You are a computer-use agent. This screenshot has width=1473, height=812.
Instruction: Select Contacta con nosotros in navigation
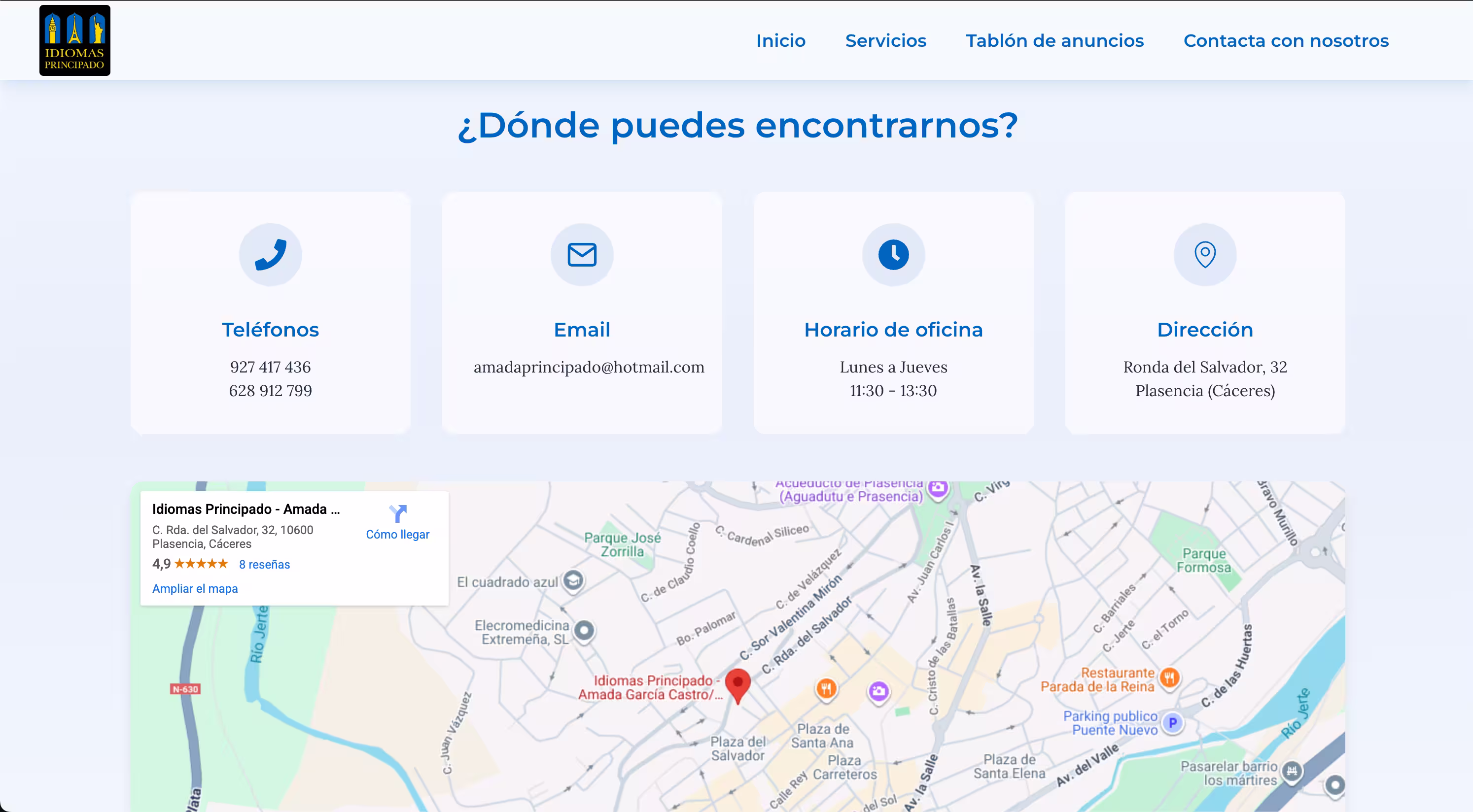1286,40
